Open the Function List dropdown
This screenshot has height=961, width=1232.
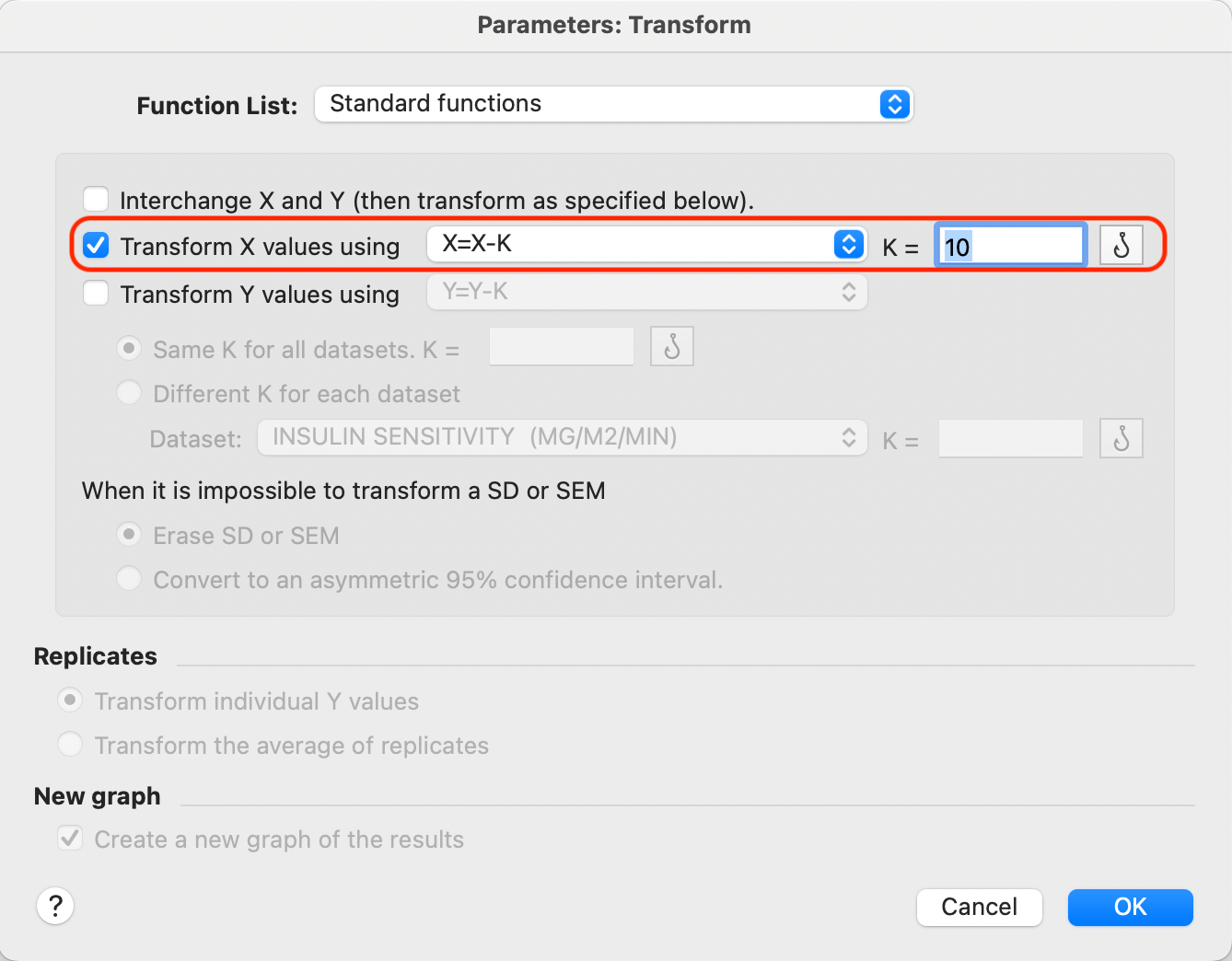pos(613,104)
